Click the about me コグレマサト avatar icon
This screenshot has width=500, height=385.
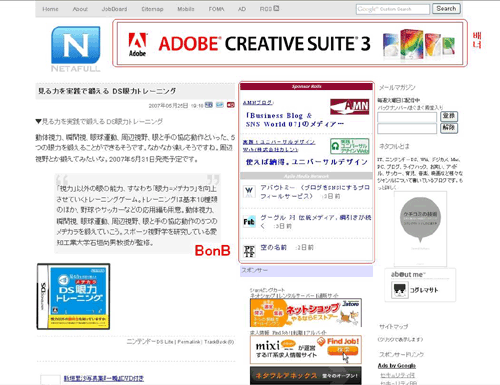[x=400, y=290]
